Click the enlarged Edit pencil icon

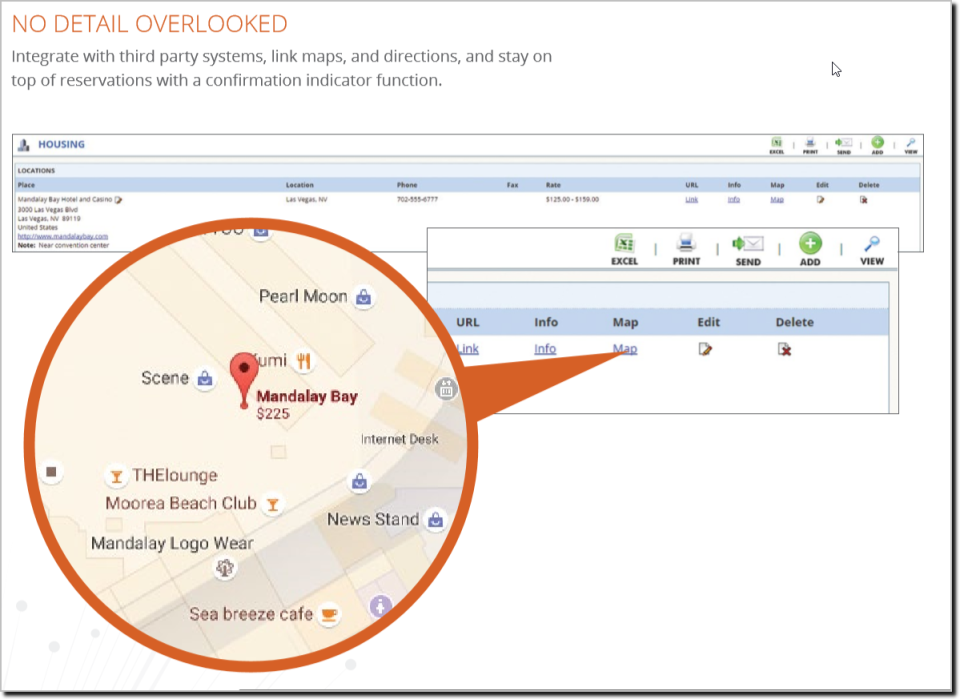[705, 349]
